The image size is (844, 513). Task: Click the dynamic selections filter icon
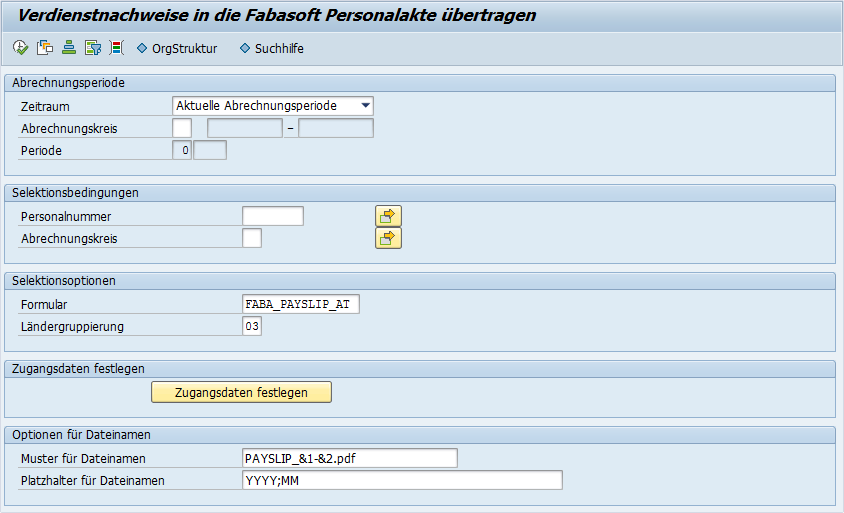click(93, 47)
